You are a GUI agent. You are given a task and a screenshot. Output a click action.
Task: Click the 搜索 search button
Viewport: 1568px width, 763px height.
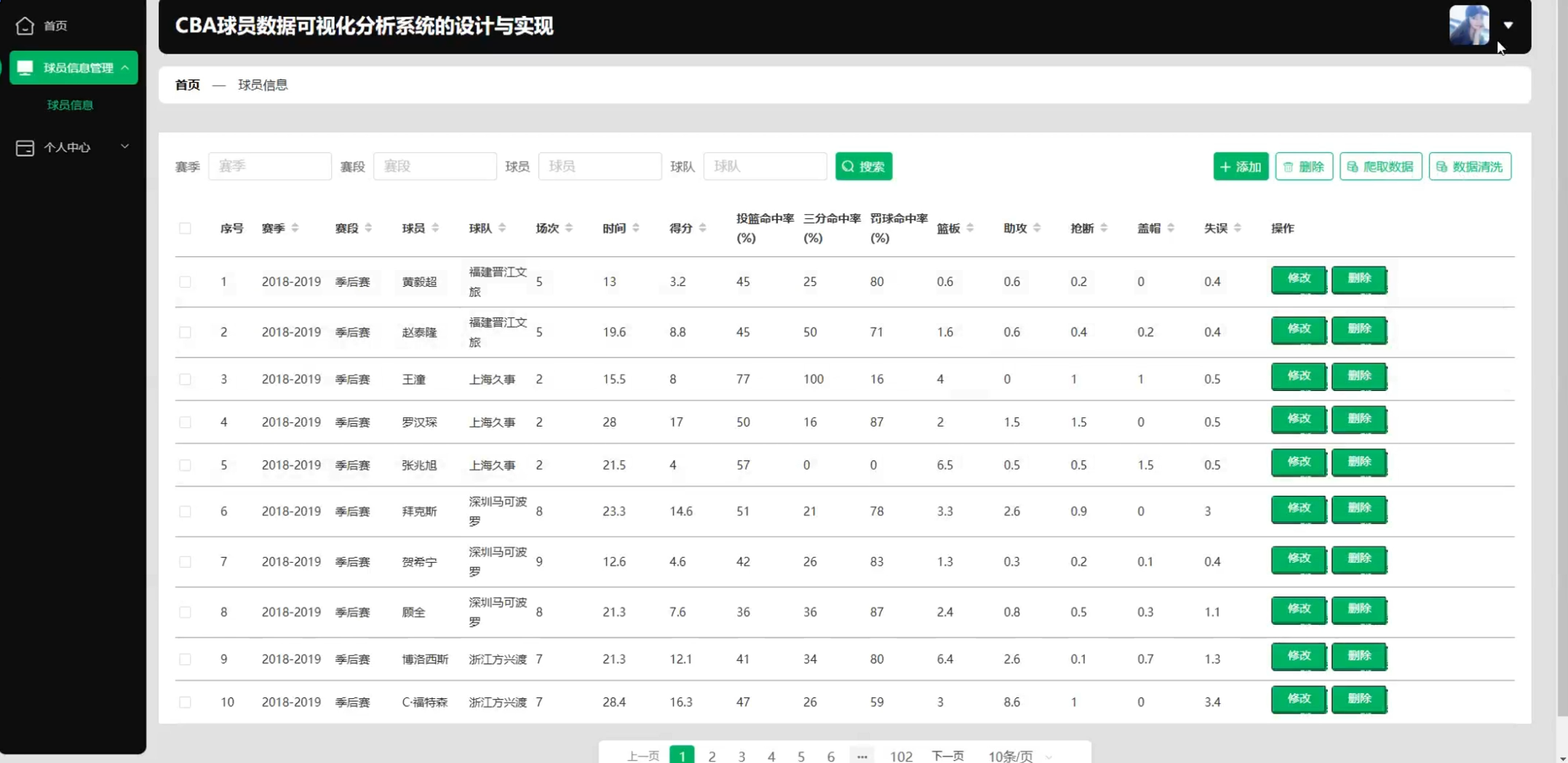[x=864, y=166]
